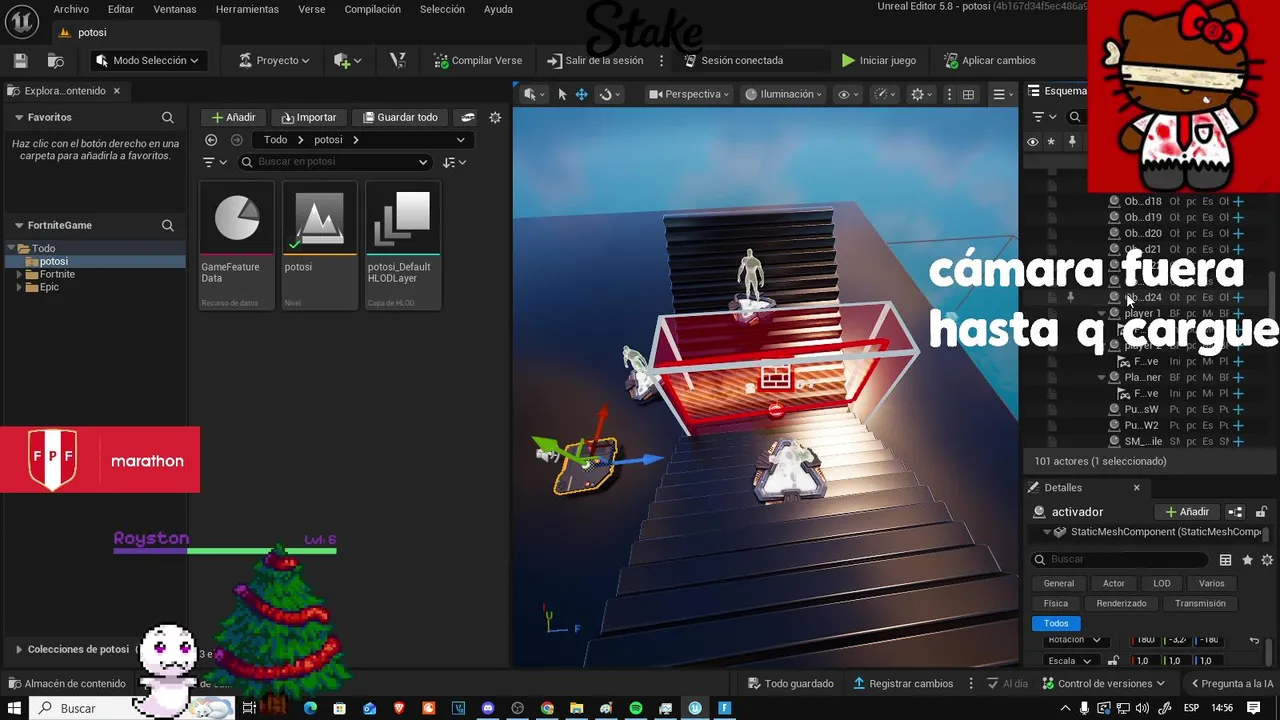The width and height of the screenshot is (1280, 720).
Task: Focus the Buscar en potosi search field
Action: tap(335, 162)
